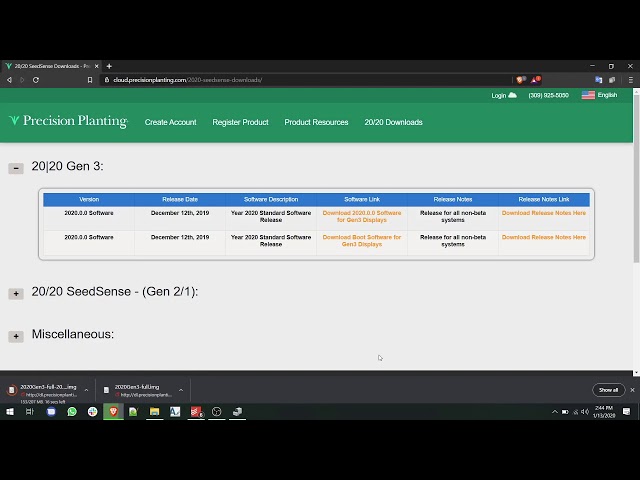Open a new browser tab
The image size is (640, 480).
[109, 66]
